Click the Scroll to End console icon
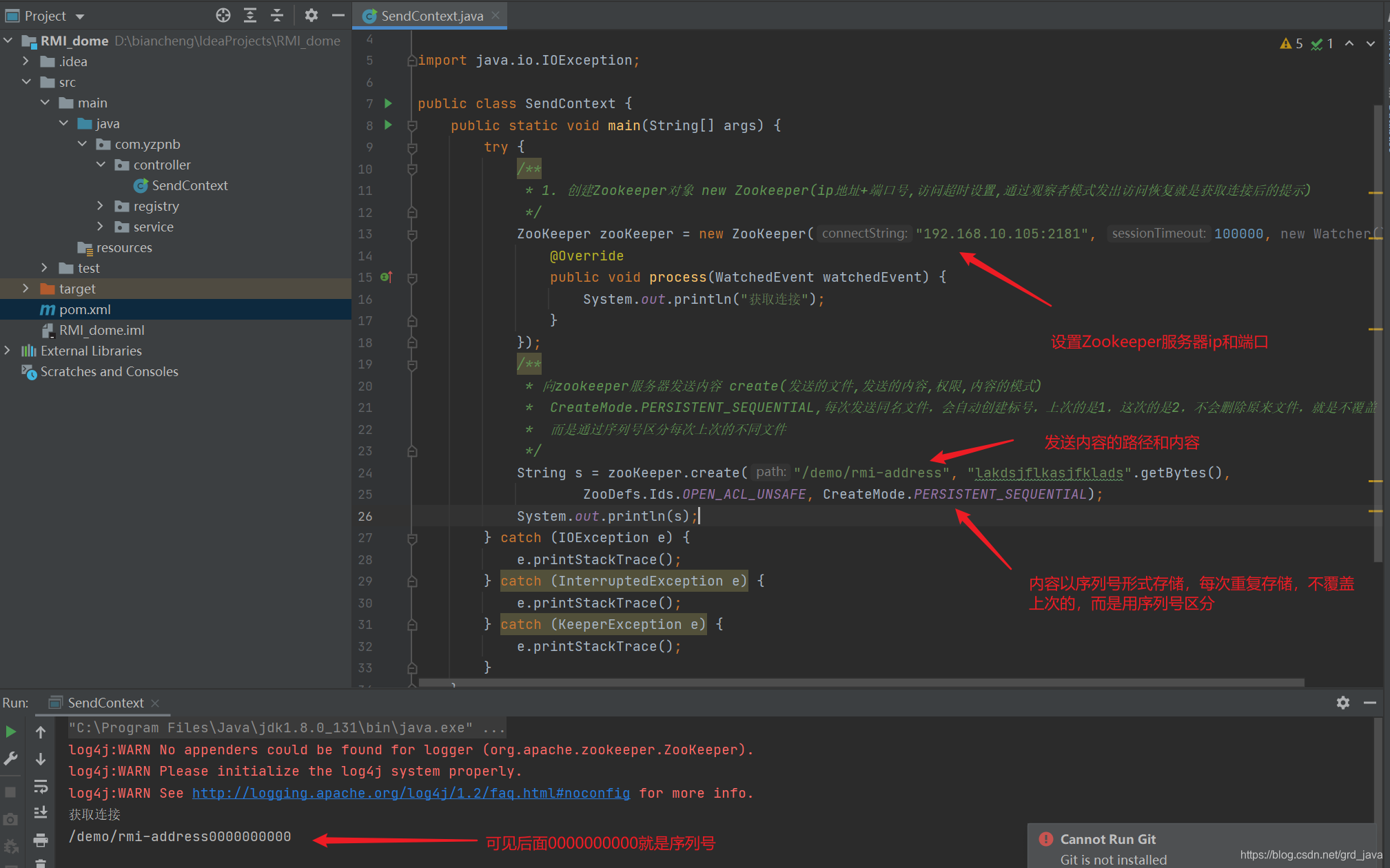Screen dimensions: 1390x868 click(41, 813)
